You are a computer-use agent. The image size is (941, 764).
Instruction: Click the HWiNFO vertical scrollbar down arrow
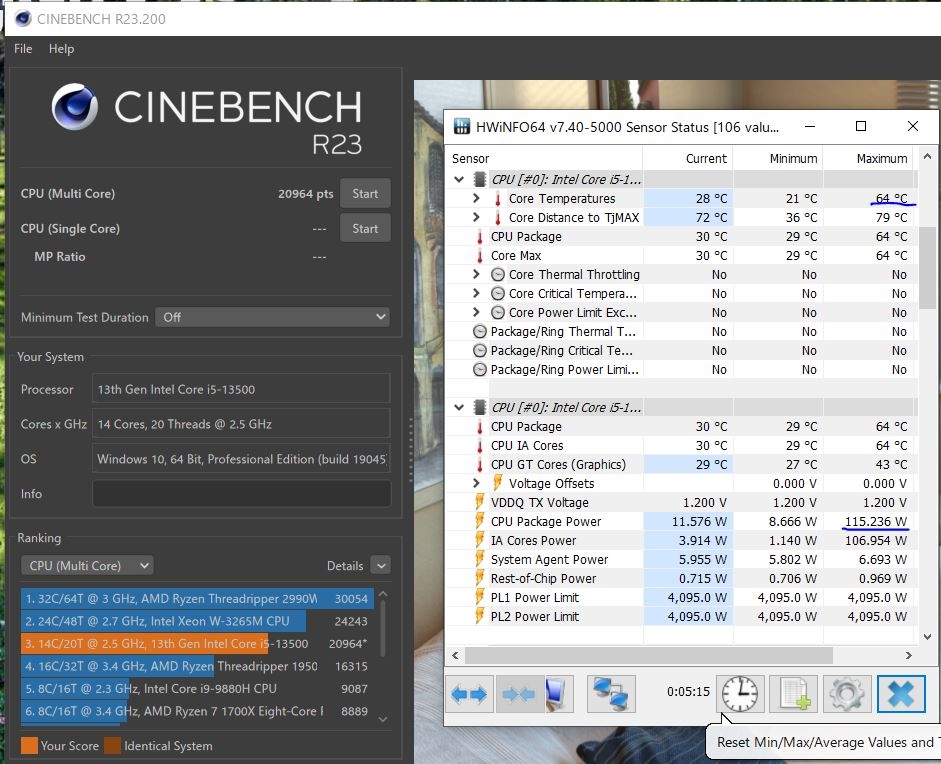[927, 637]
